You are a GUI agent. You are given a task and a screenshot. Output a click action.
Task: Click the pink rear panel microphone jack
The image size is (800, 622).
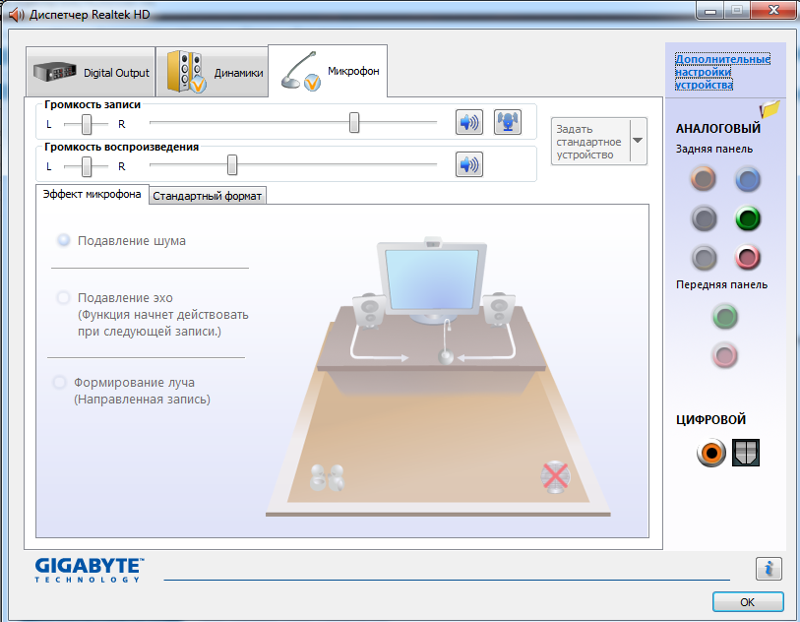point(747,257)
